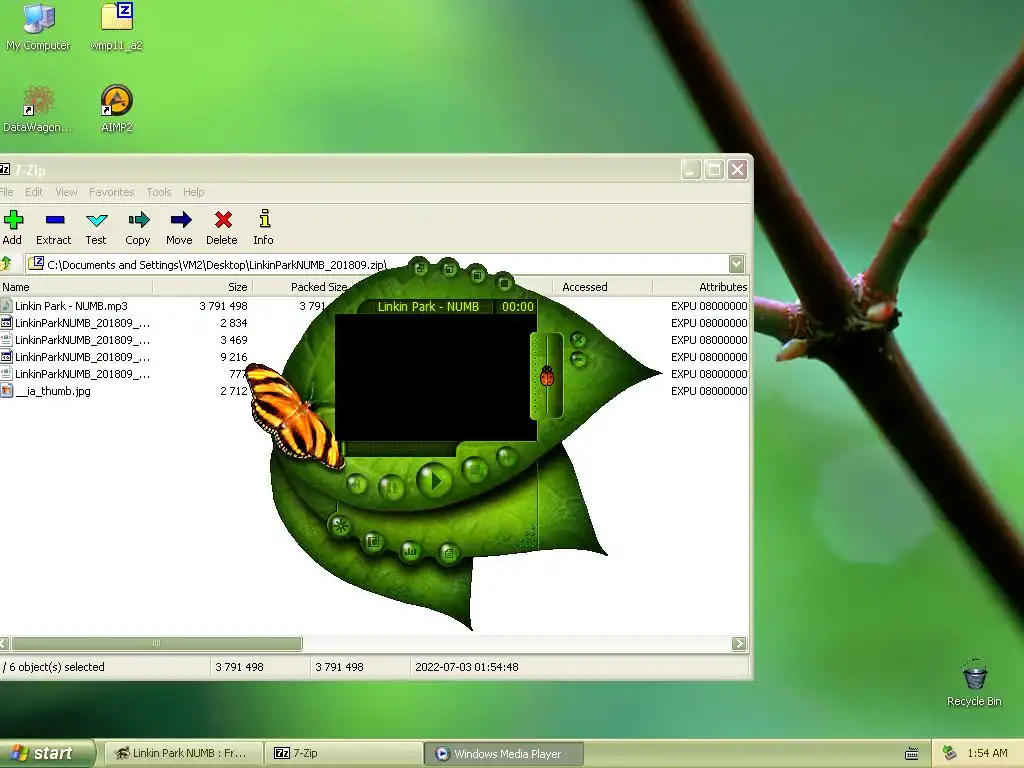Open the Tools menu
The image size is (1024, 768).
pos(159,192)
